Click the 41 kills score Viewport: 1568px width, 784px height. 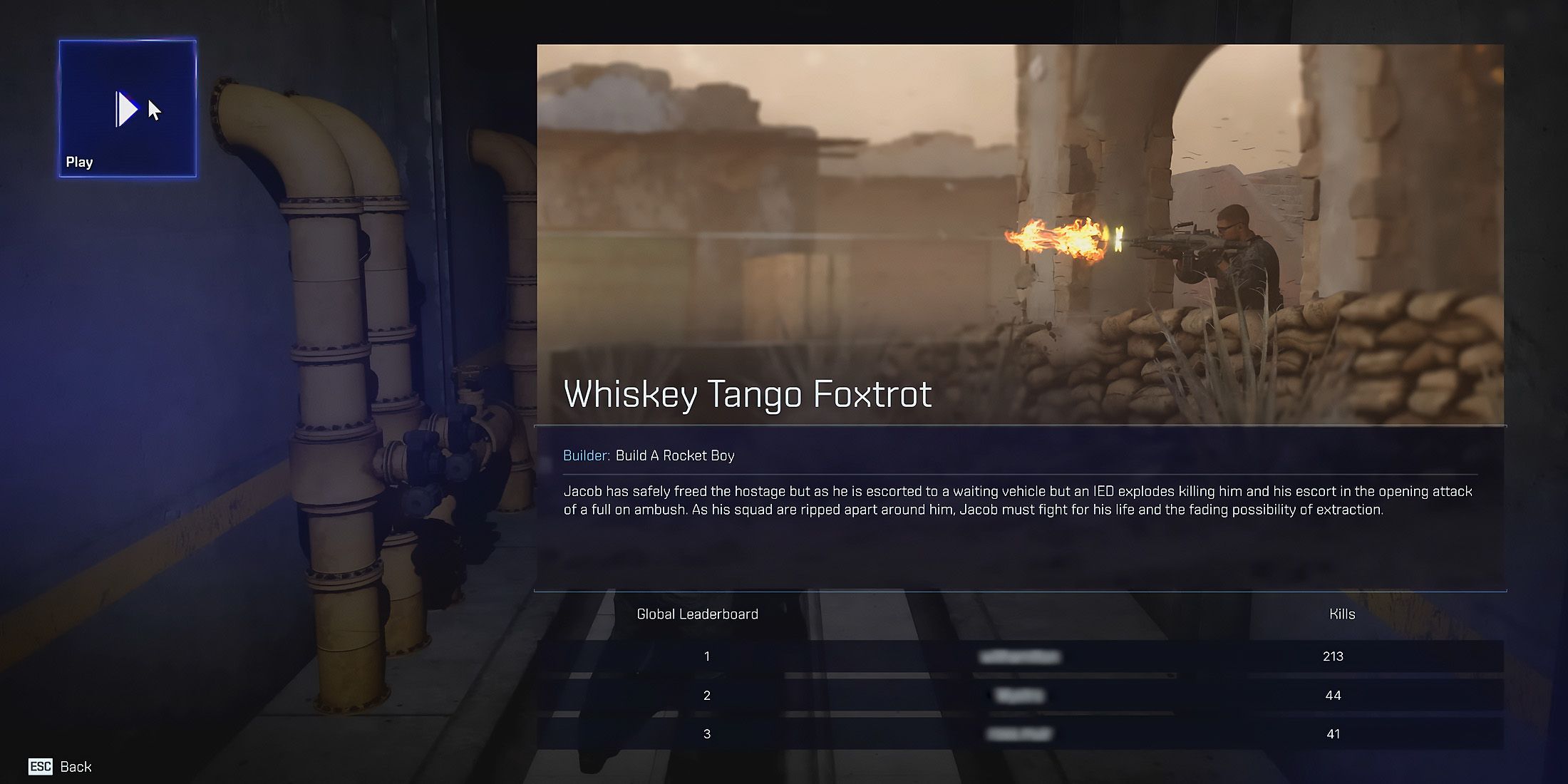click(x=1333, y=733)
